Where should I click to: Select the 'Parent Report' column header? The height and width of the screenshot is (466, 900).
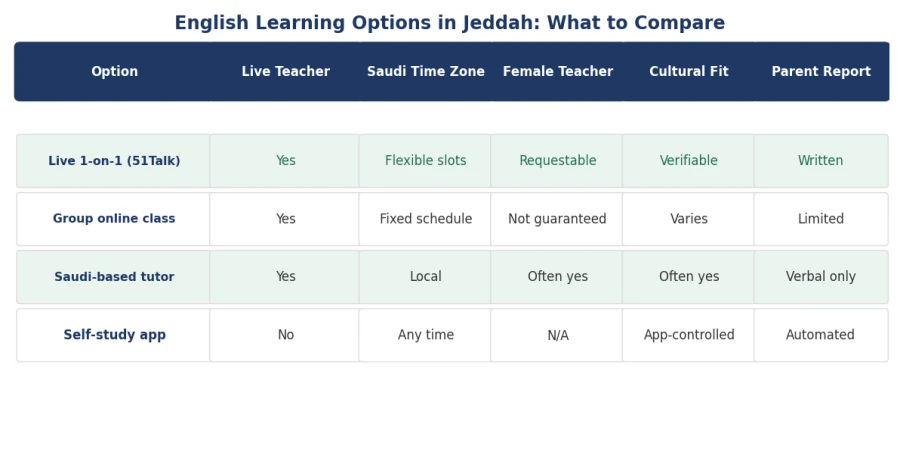tap(821, 71)
